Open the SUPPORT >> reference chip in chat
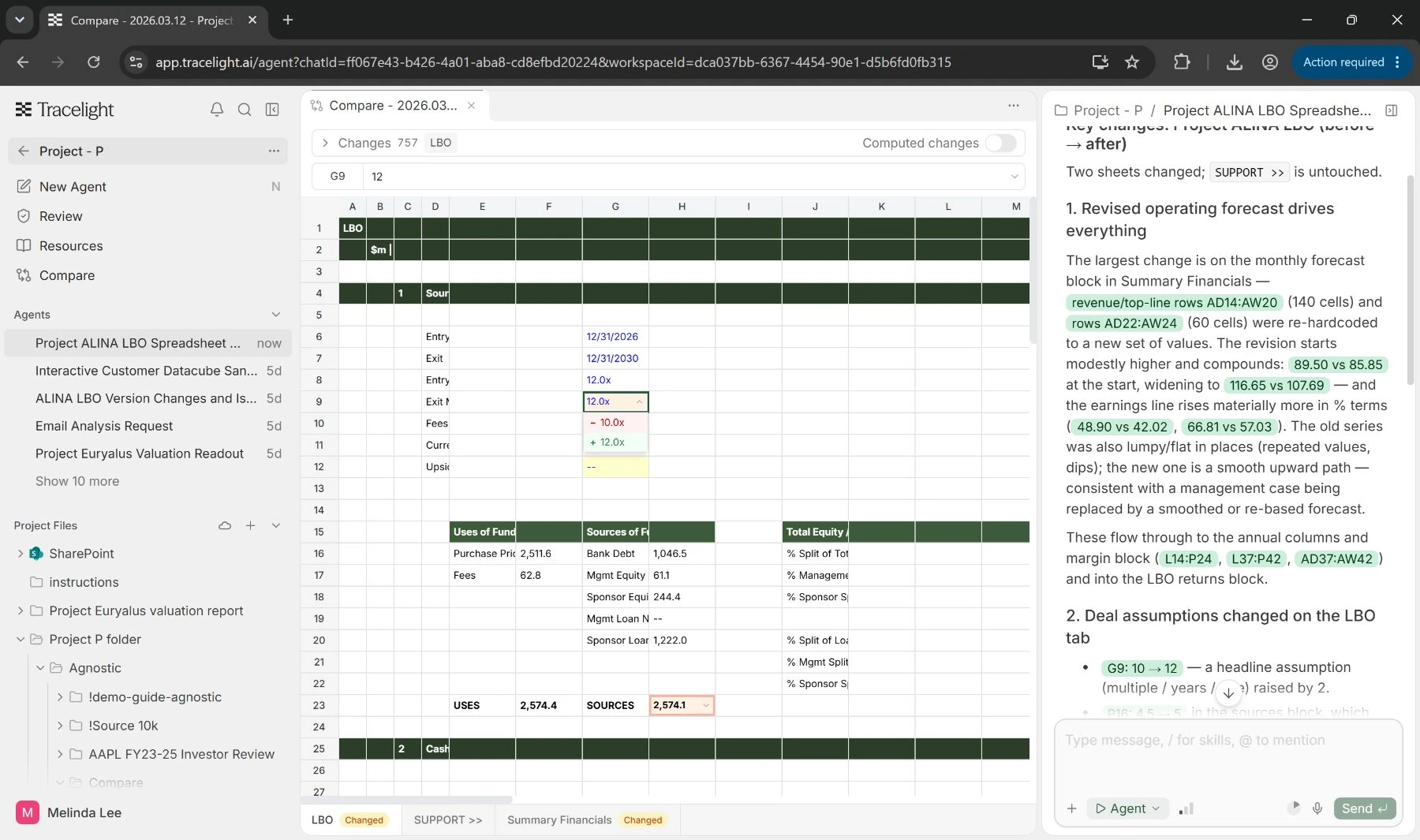Screen dimensions: 1420x840 pyautogui.click(x=1250, y=173)
